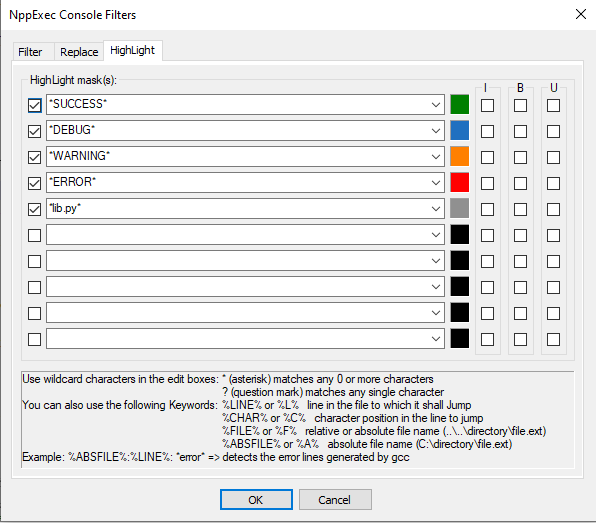Click the black swatch of the eighth row
This screenshot has width=596, height=523.
pos(460,286)
